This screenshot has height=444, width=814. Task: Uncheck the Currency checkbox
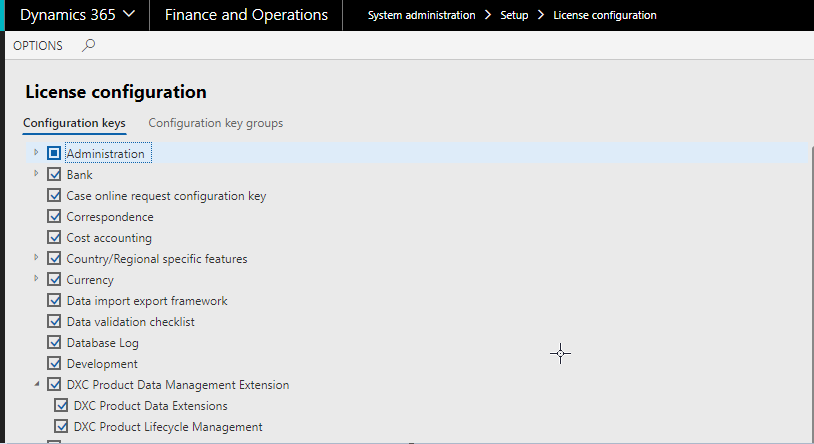click(x=54, y=279)
